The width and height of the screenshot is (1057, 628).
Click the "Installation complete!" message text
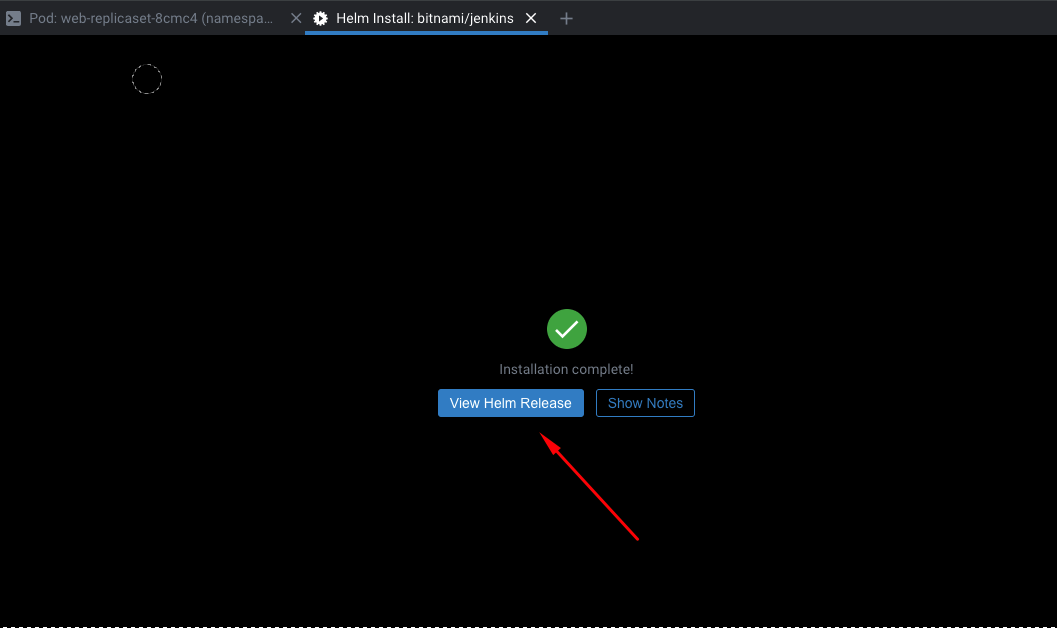566,369
